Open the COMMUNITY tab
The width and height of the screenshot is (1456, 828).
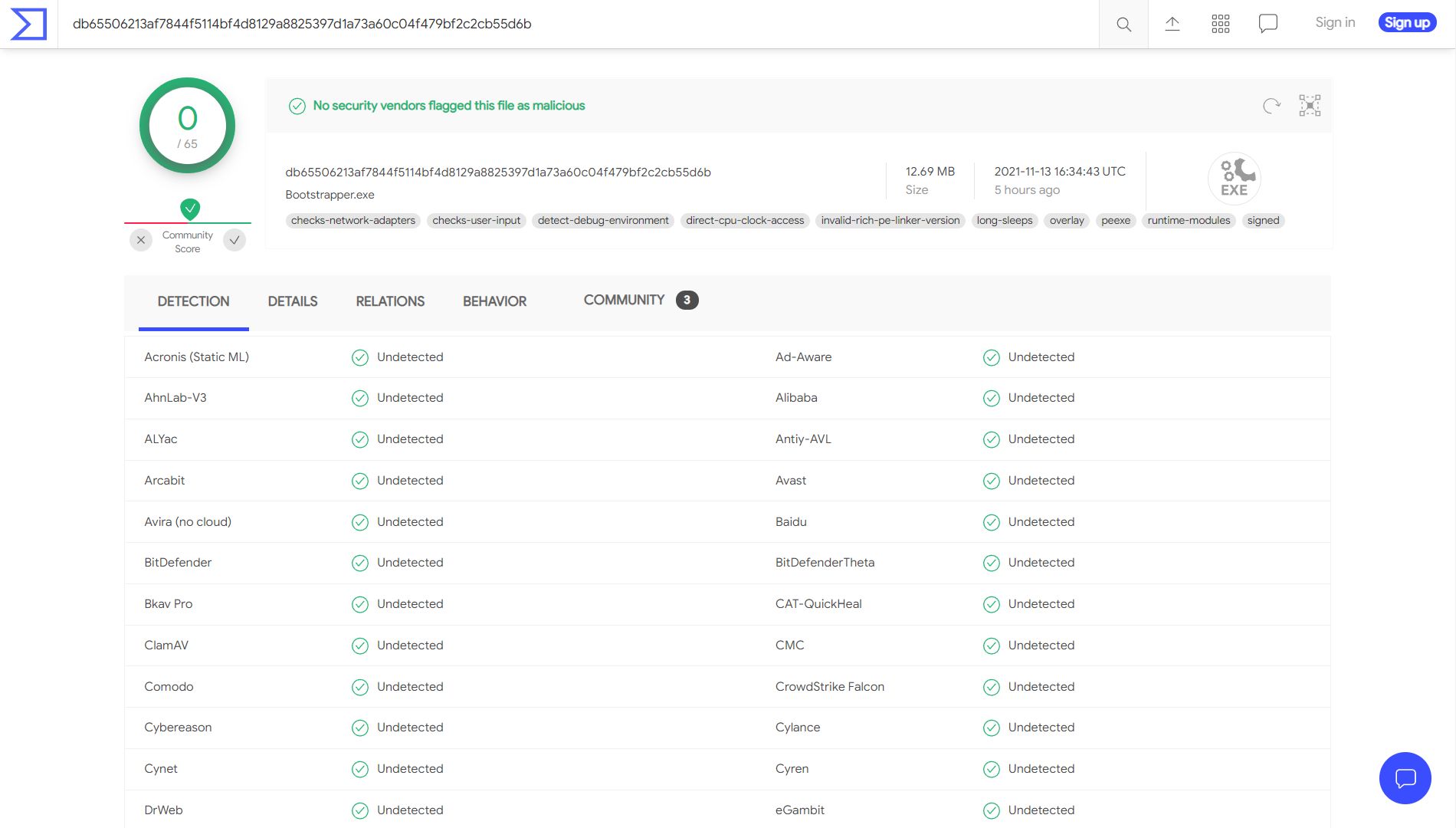[640, 300]
